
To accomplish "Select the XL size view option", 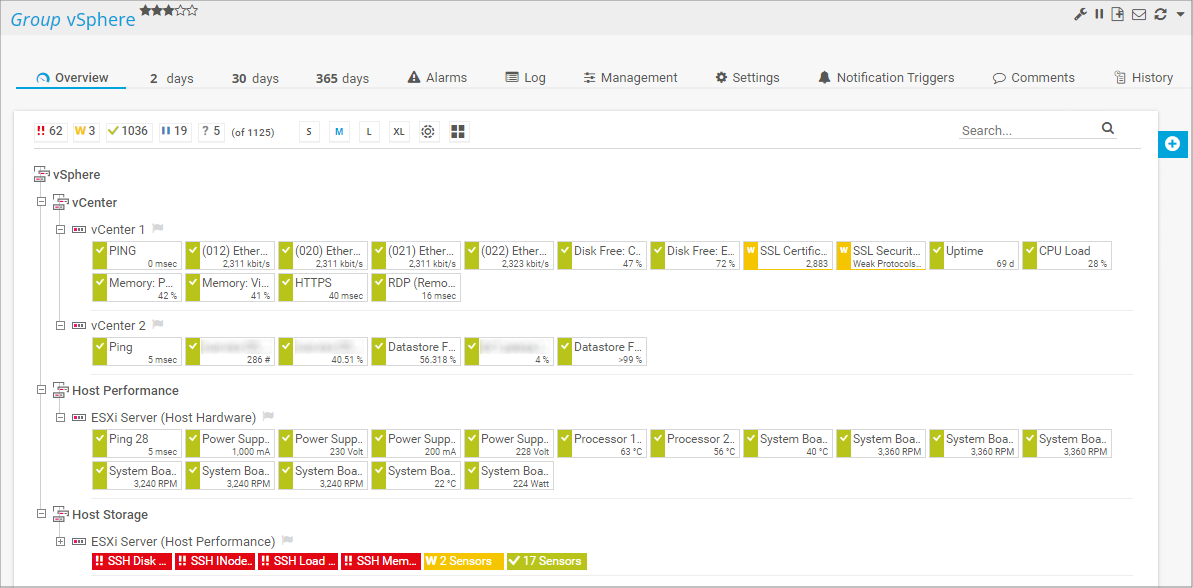I will click(x=399, y=132).
